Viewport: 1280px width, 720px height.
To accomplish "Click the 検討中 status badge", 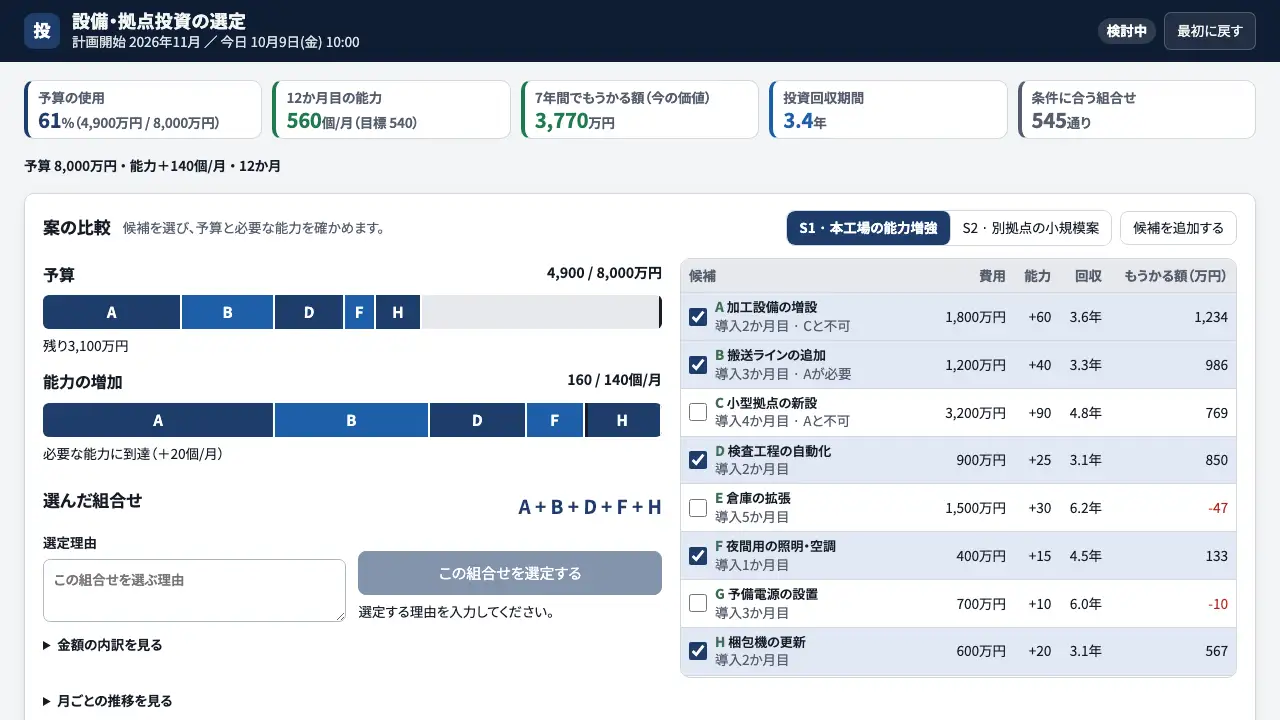I will pos(1127,31).
